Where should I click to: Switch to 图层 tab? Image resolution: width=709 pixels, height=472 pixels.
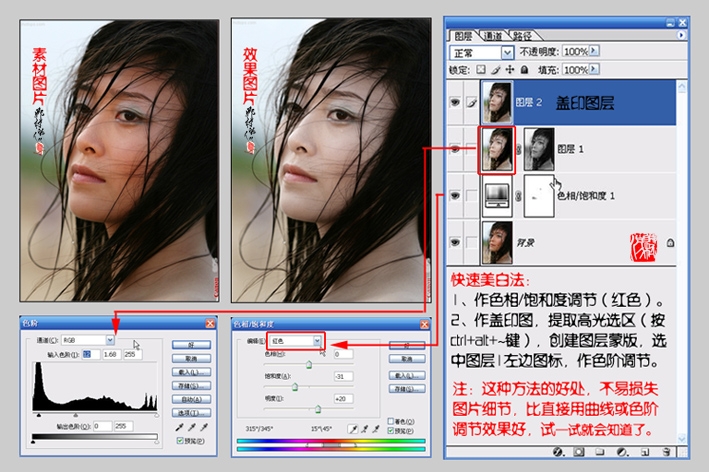463,36
